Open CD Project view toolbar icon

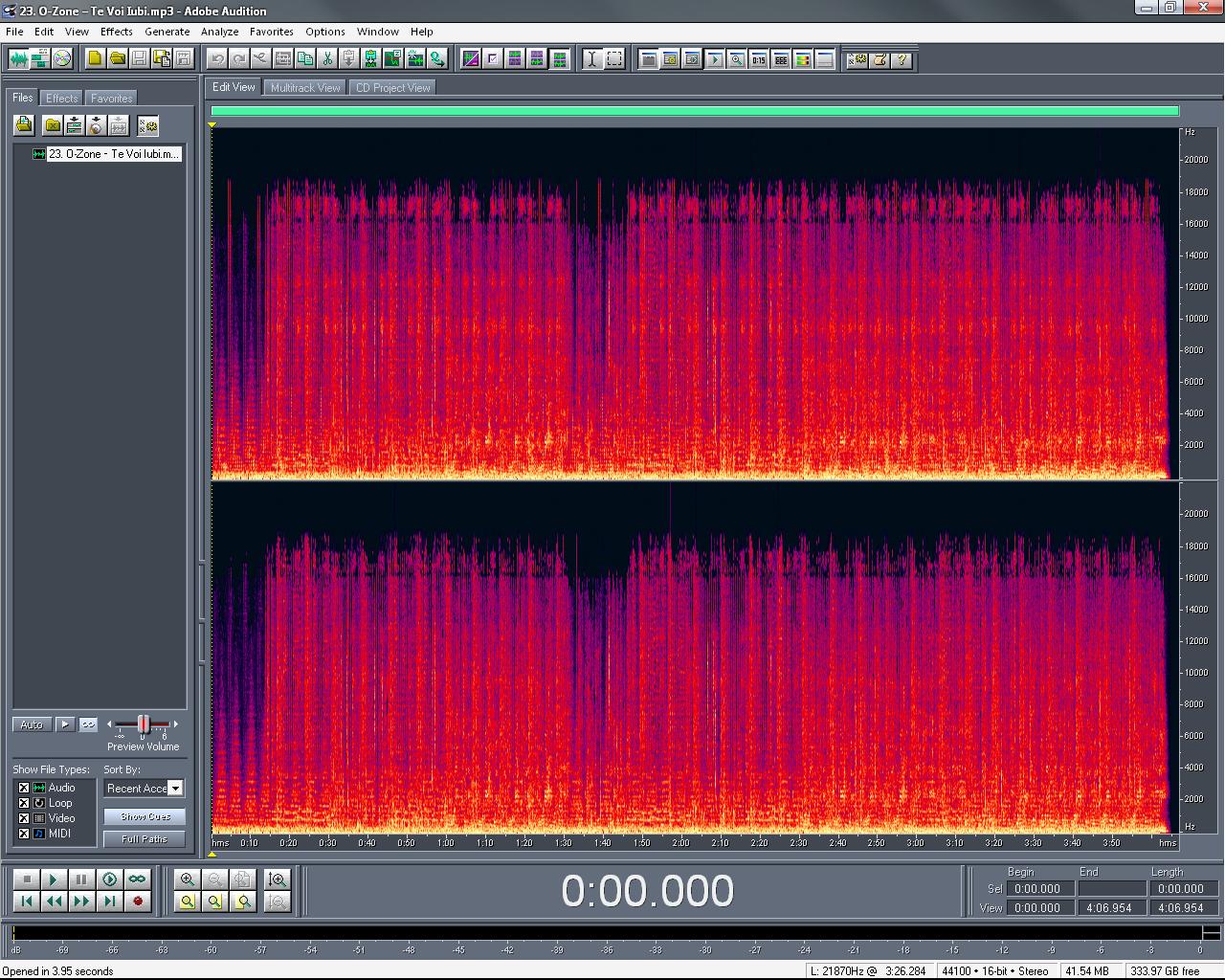click(x=62, y=59)
